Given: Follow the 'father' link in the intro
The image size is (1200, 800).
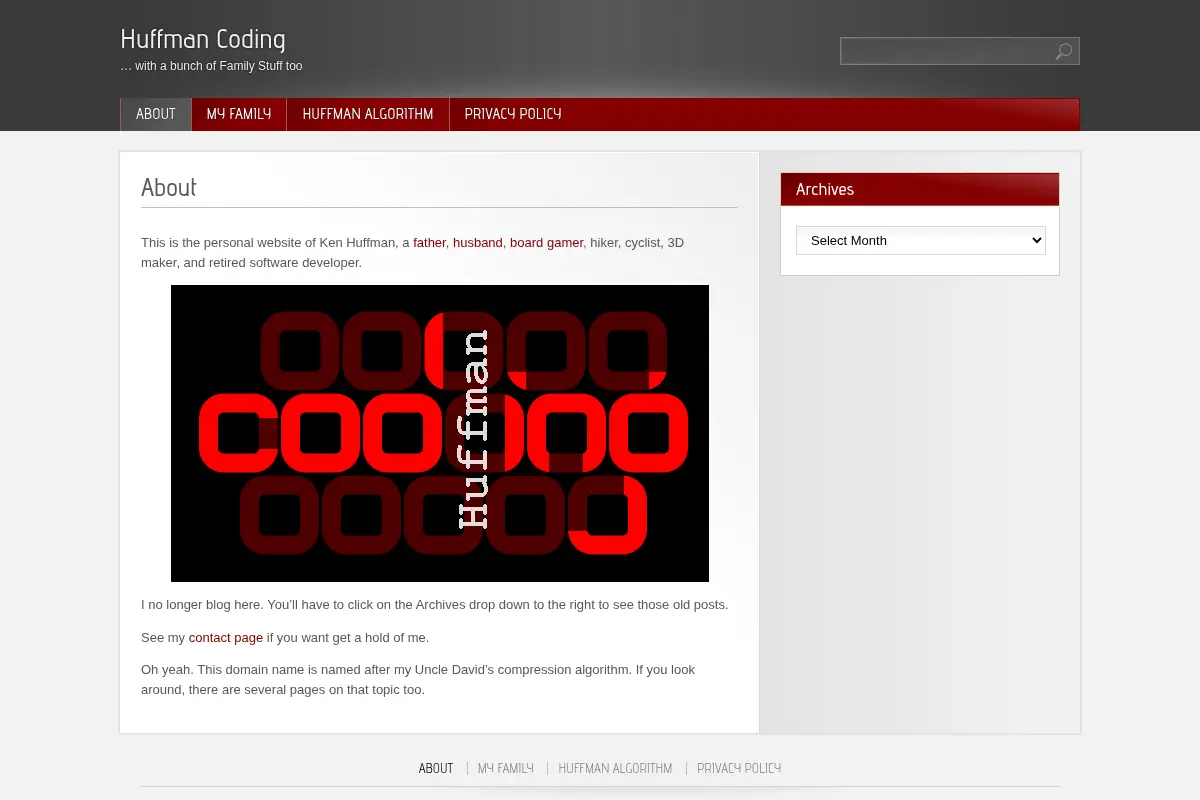Looking at the screenshot, I should (x=429, y=242).
